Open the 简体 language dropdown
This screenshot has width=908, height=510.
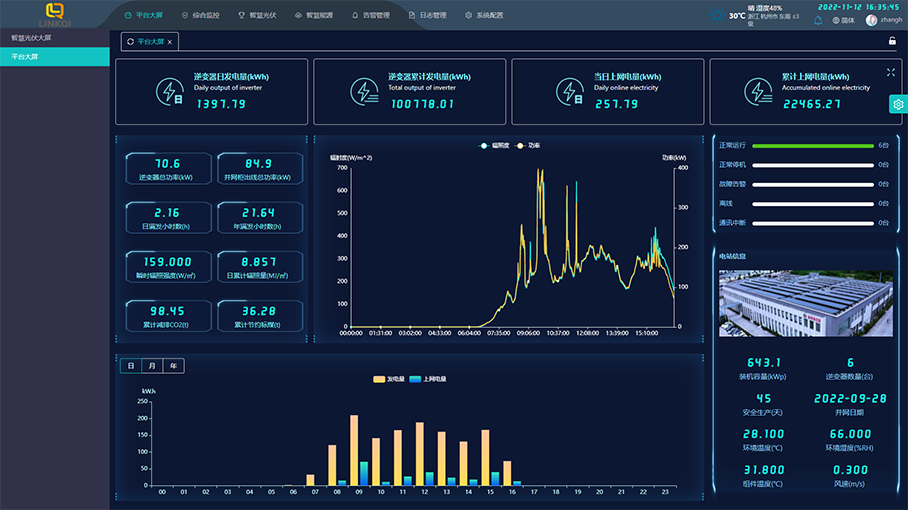point(843,20)
